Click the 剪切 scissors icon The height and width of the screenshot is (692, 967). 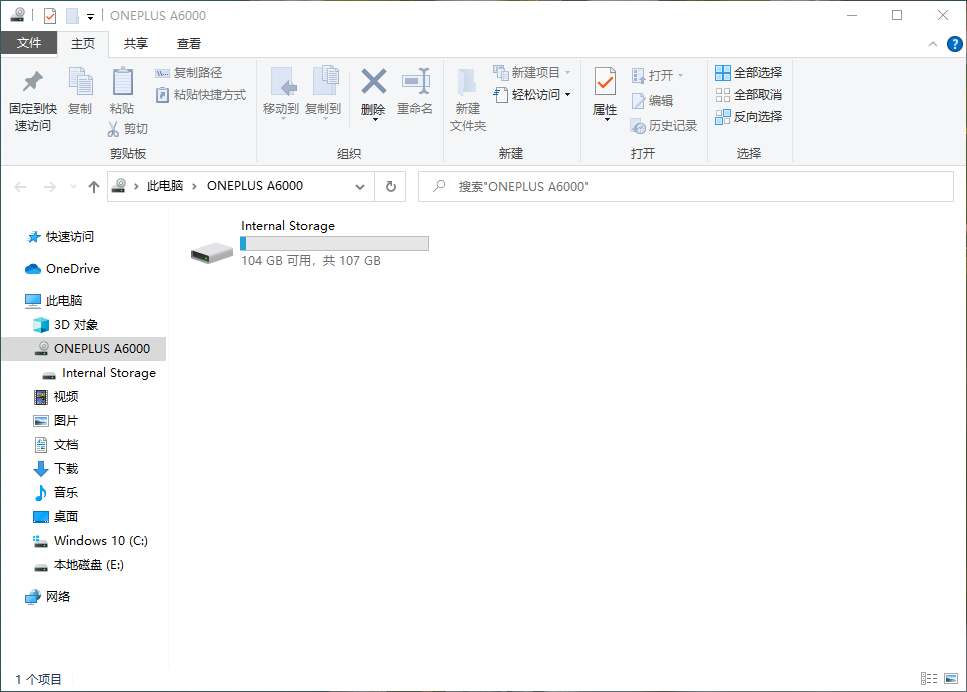pyautogui.click(x=113, y=129)
